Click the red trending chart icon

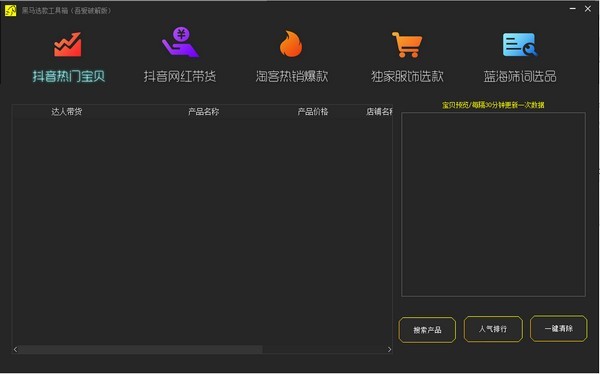68,44
